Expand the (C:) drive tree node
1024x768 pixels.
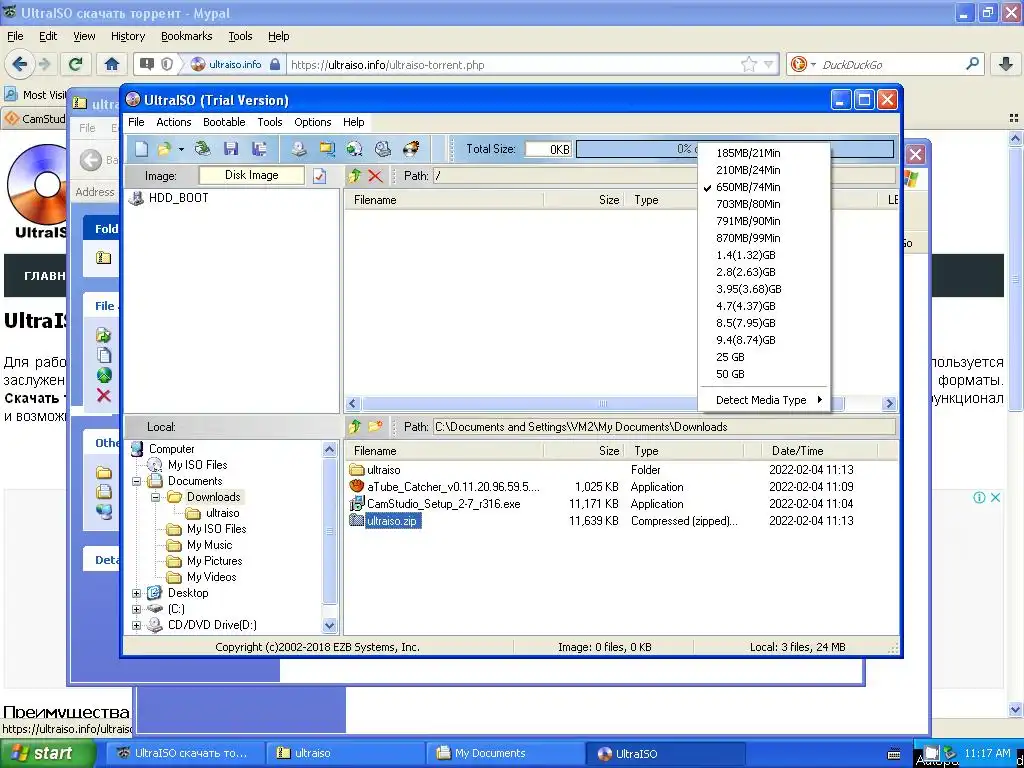136,609
